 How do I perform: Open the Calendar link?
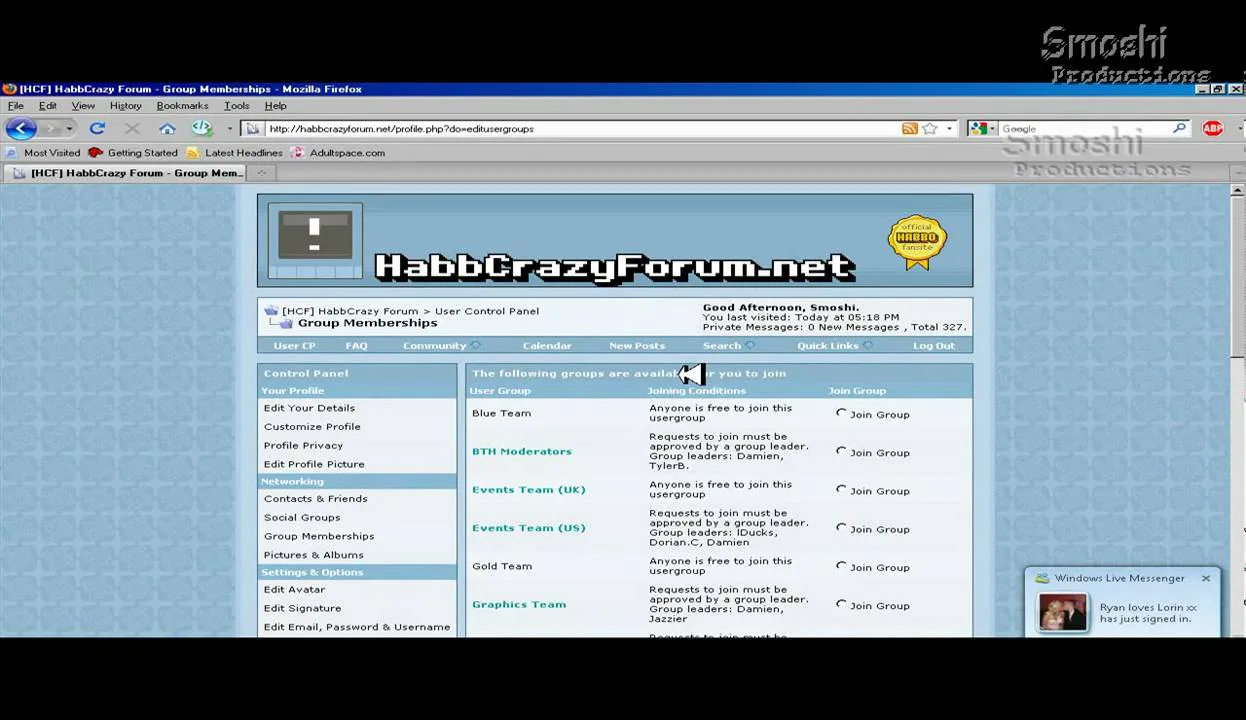547,346
